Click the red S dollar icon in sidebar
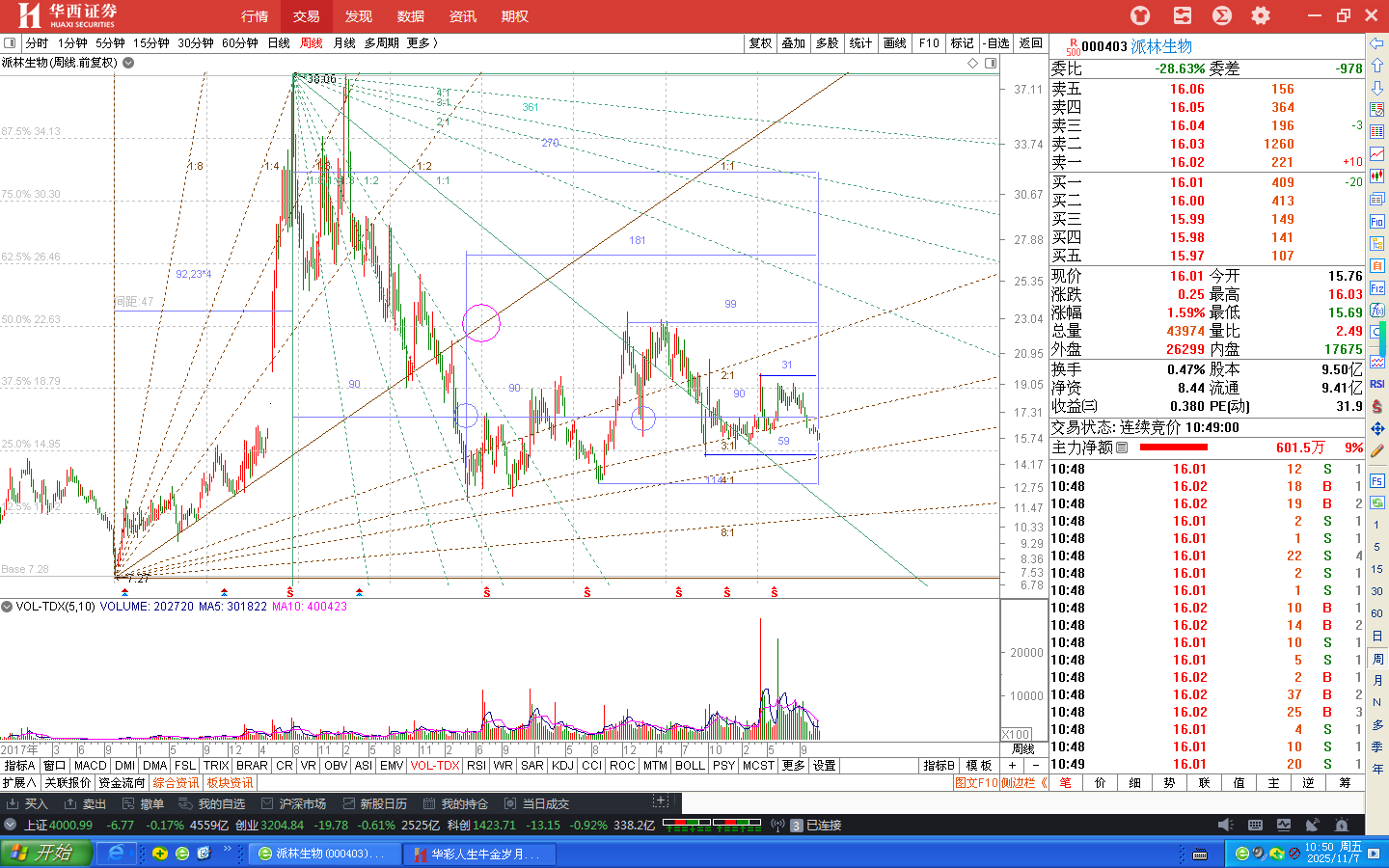The image size is (1389, 868). point(1377,406)
